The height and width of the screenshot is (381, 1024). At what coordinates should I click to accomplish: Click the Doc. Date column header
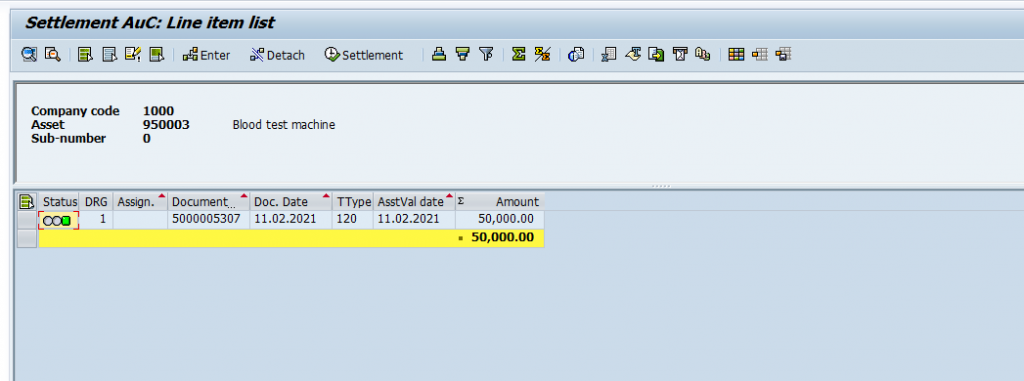tap(291, 201)
